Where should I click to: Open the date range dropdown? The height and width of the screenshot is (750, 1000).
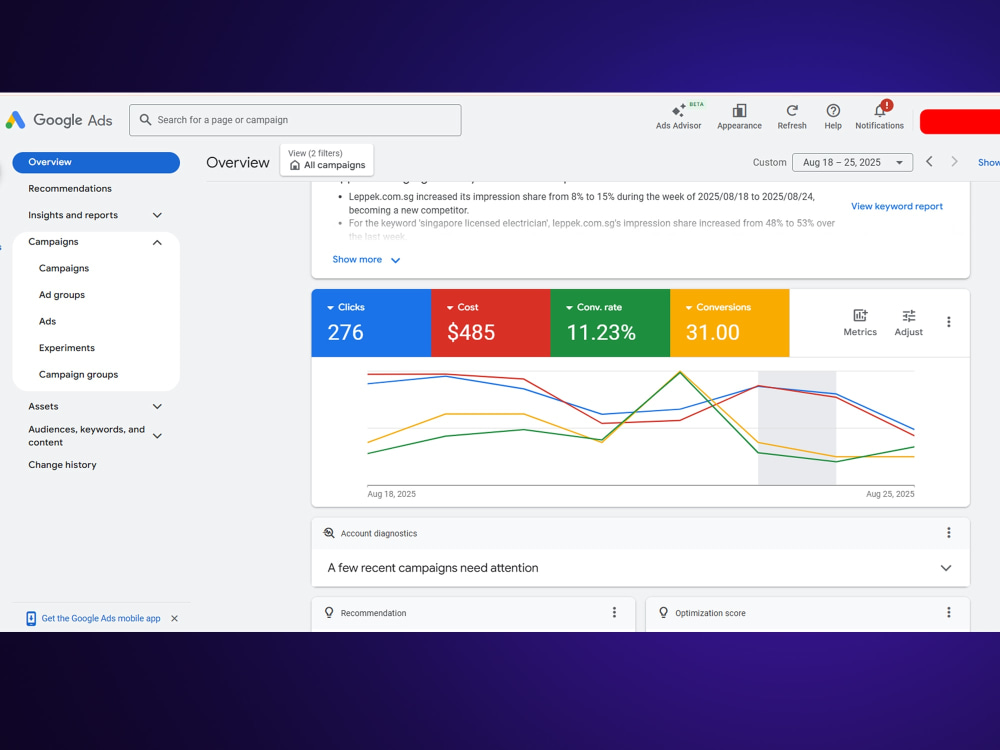(x=852, y=163)
